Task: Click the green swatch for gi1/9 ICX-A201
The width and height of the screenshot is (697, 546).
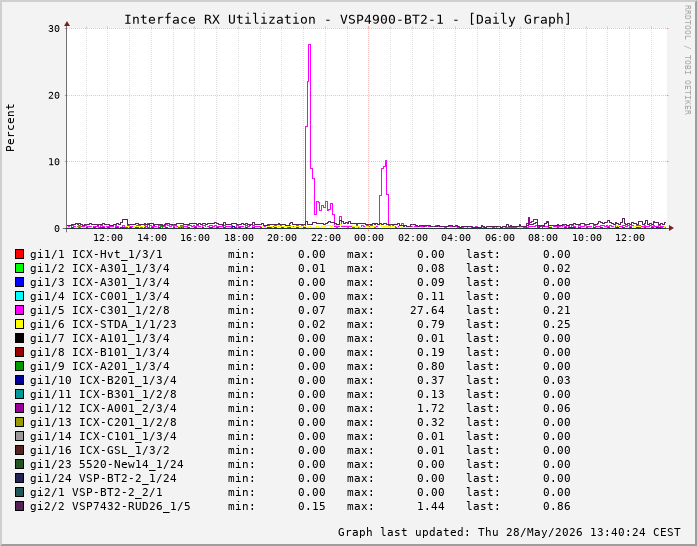Action: point(19,366)
